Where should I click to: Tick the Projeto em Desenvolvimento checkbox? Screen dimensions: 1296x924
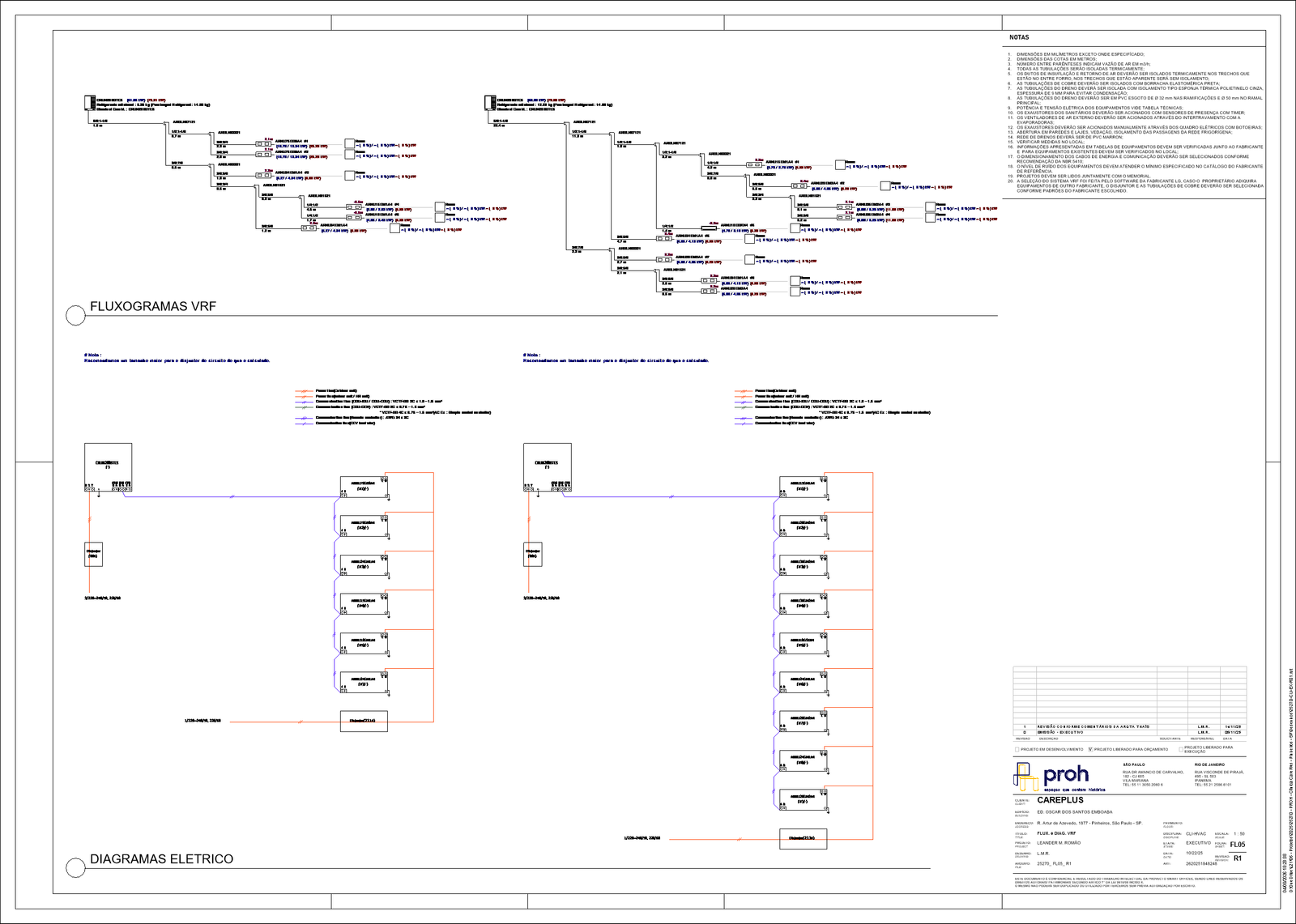click(x=1017, y=749)
